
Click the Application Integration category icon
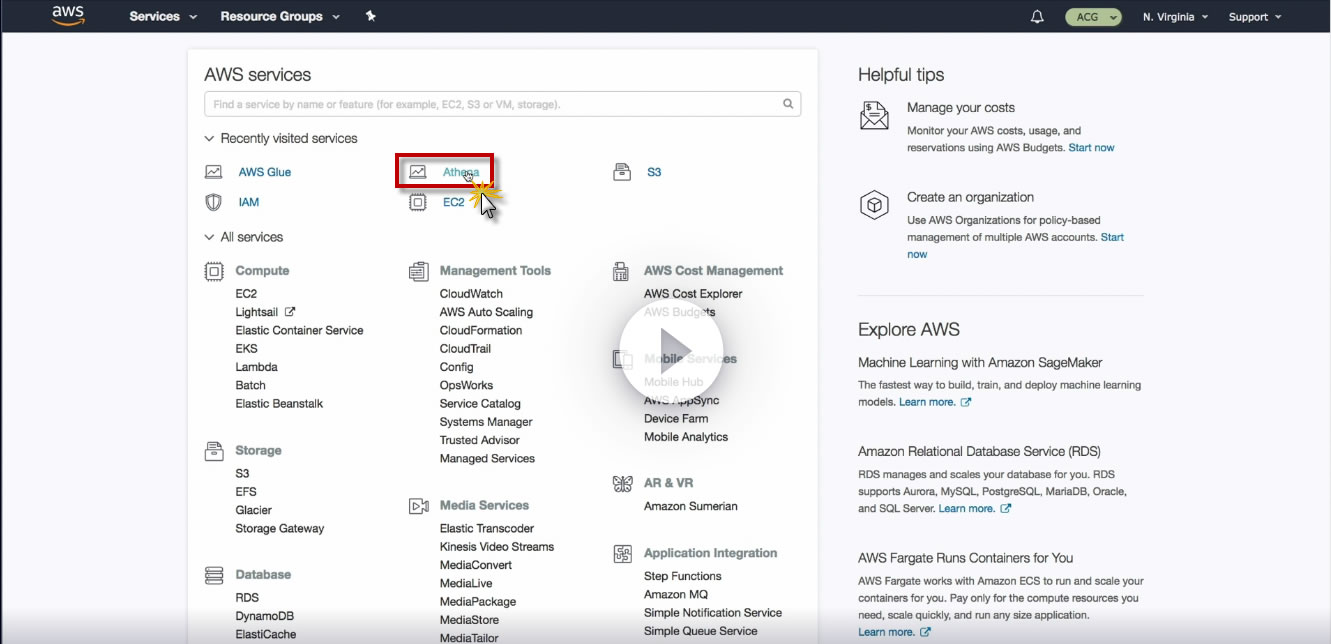pyautogui.click(x=622, y=553)
